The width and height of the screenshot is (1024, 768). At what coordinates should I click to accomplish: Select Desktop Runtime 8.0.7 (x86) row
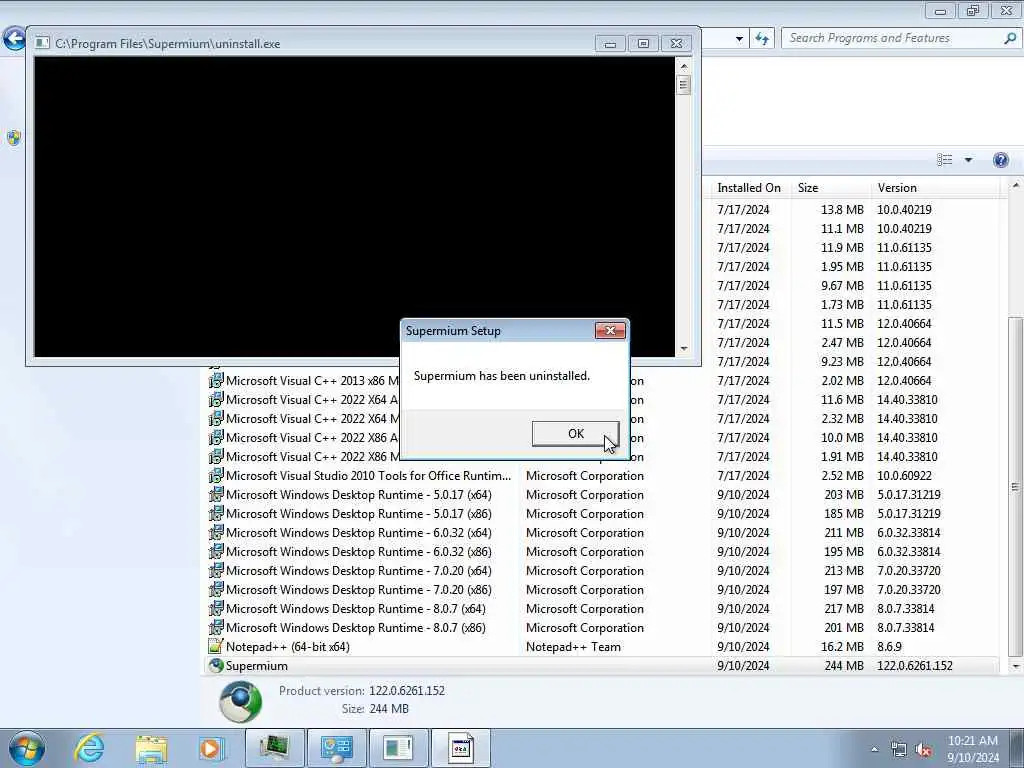click(x=601, y=628)
